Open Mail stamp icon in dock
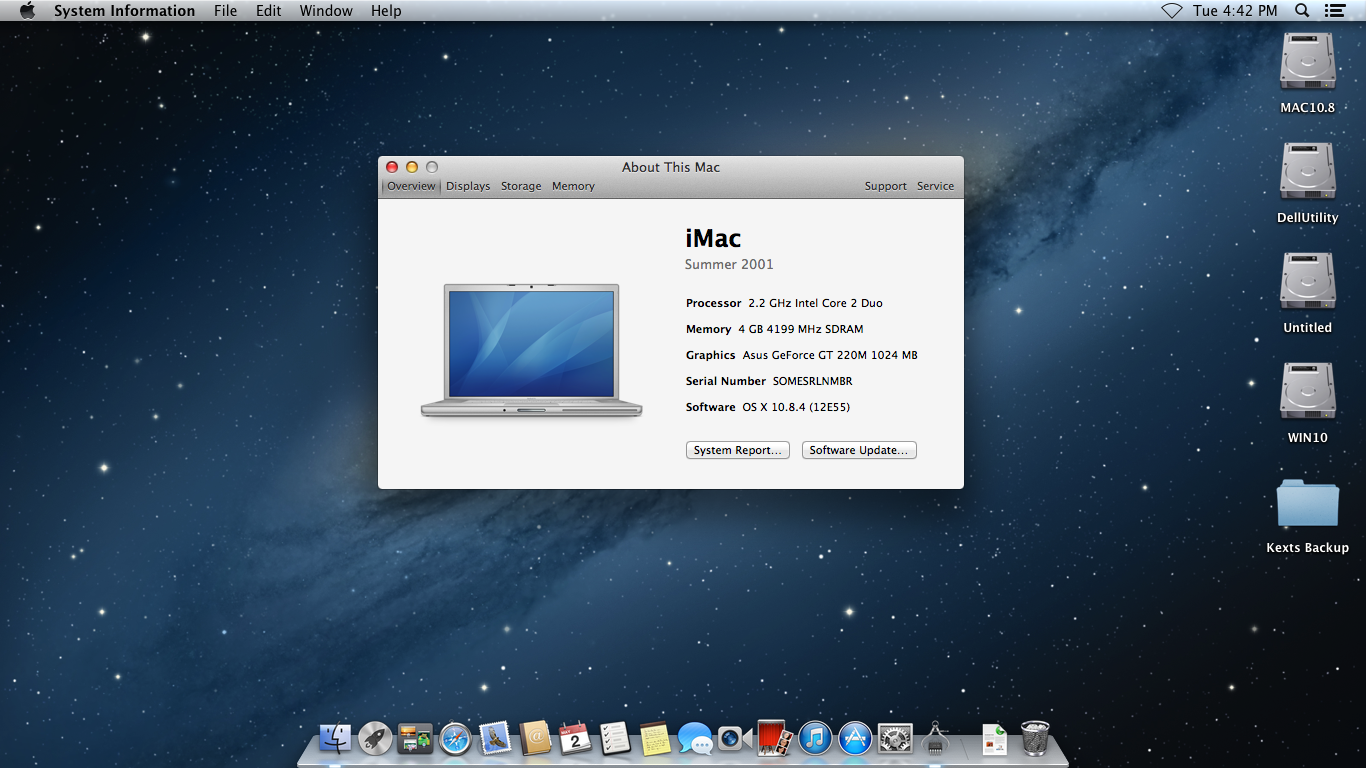The width and height of the screenshot is (1366, 768). 495,739
